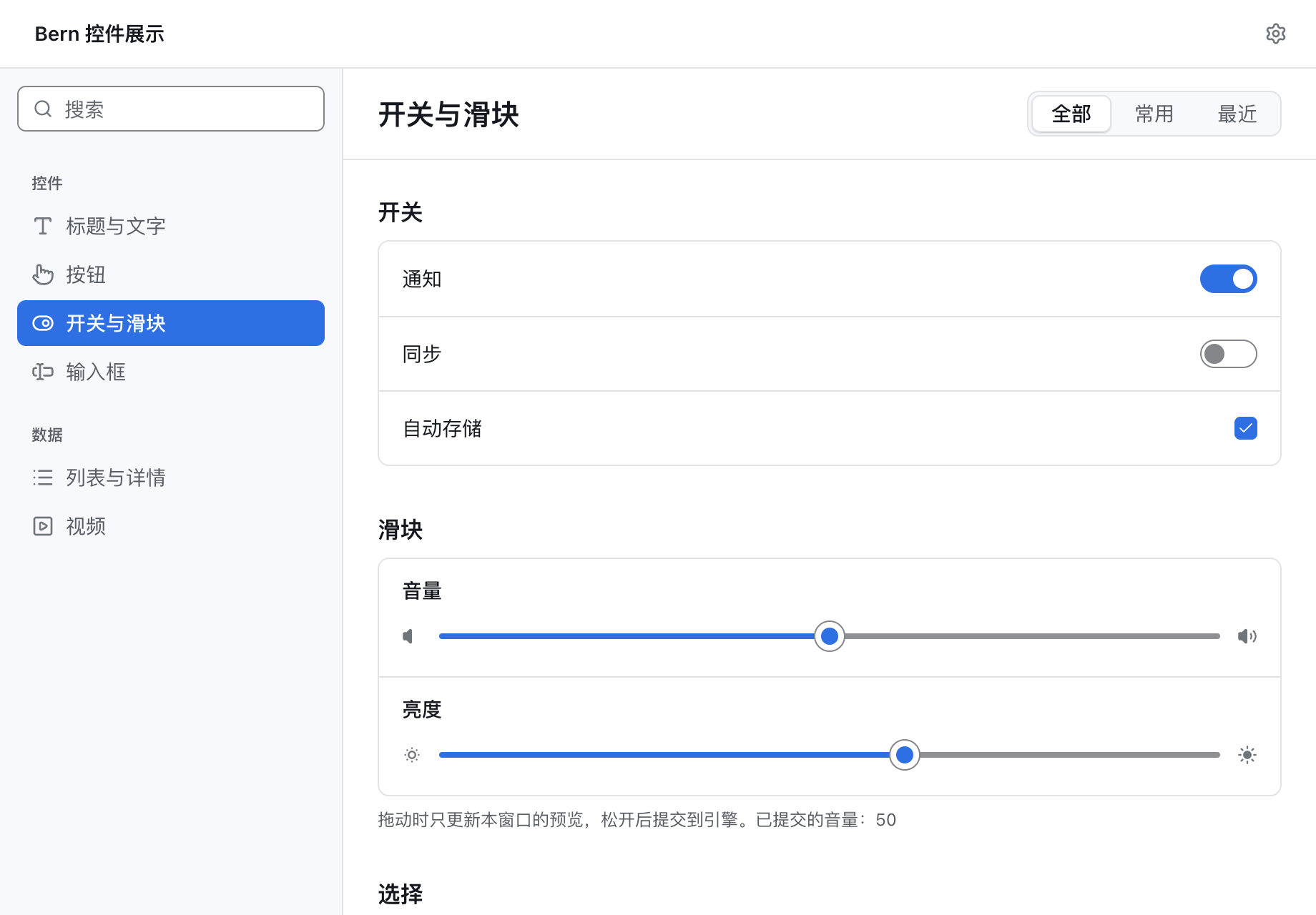This screenshot has height=915, width=1316.
Task: Open the 按钮 sidebar item
Action: (171, 274)
